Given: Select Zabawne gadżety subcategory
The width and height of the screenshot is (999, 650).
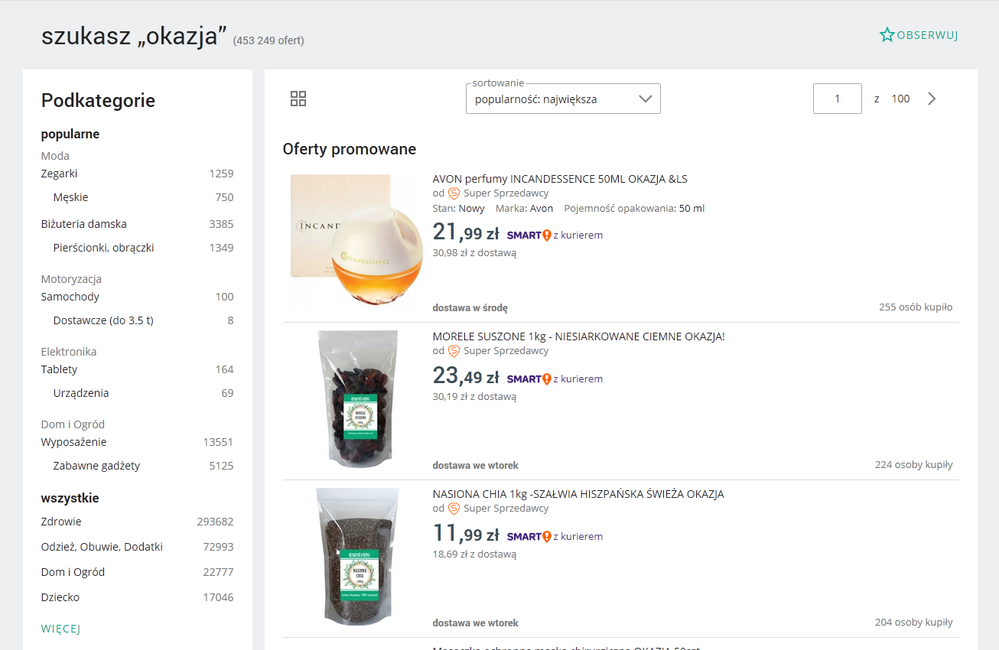Looking at the screenshot, I should point(97,466).
